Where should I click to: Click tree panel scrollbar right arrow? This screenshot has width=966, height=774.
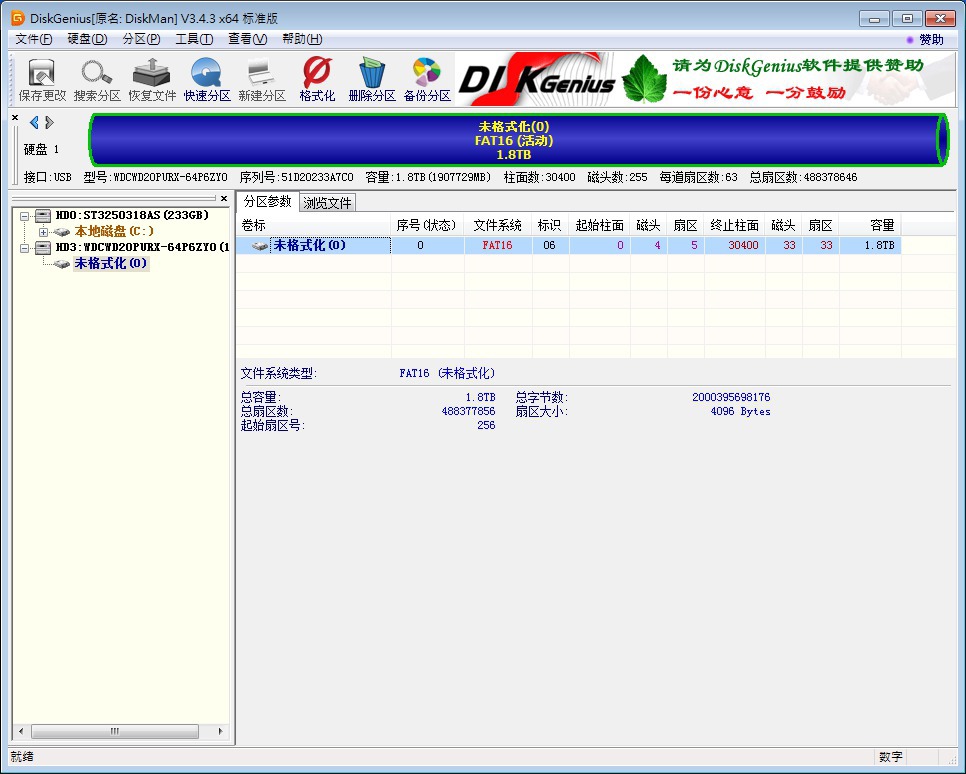pyautogui.click(x=221, y=731)
